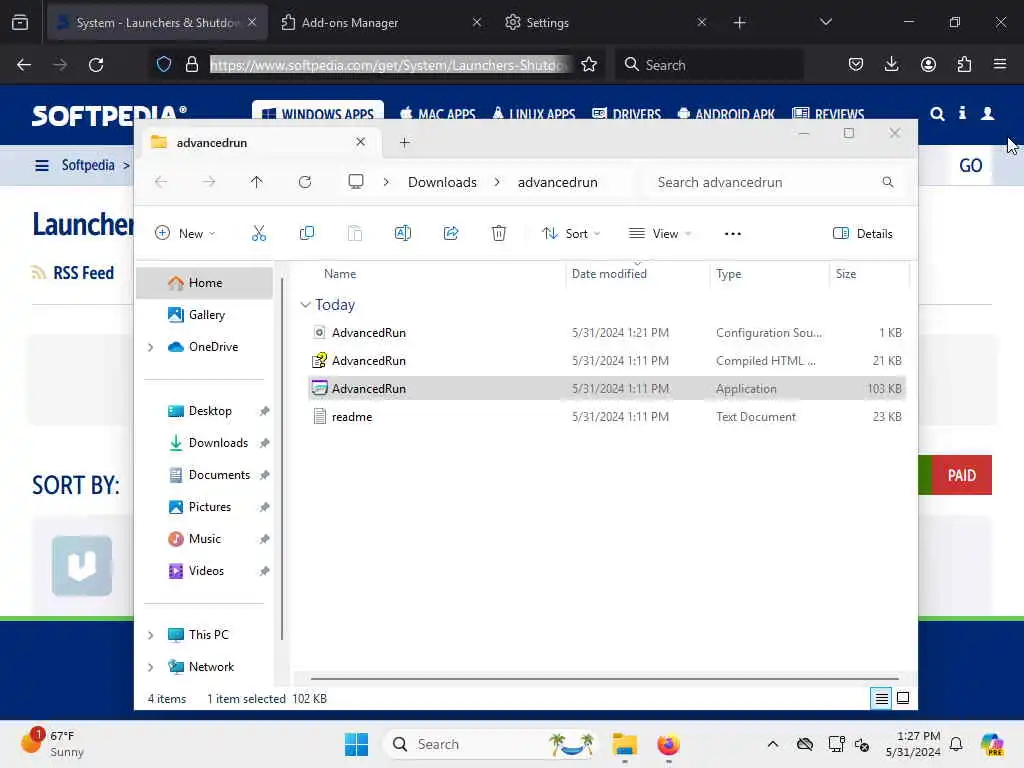Add a new Explorer tab with plus icon
The height and width of the screenshot is (768, 1024).
[x=404, y=142]
